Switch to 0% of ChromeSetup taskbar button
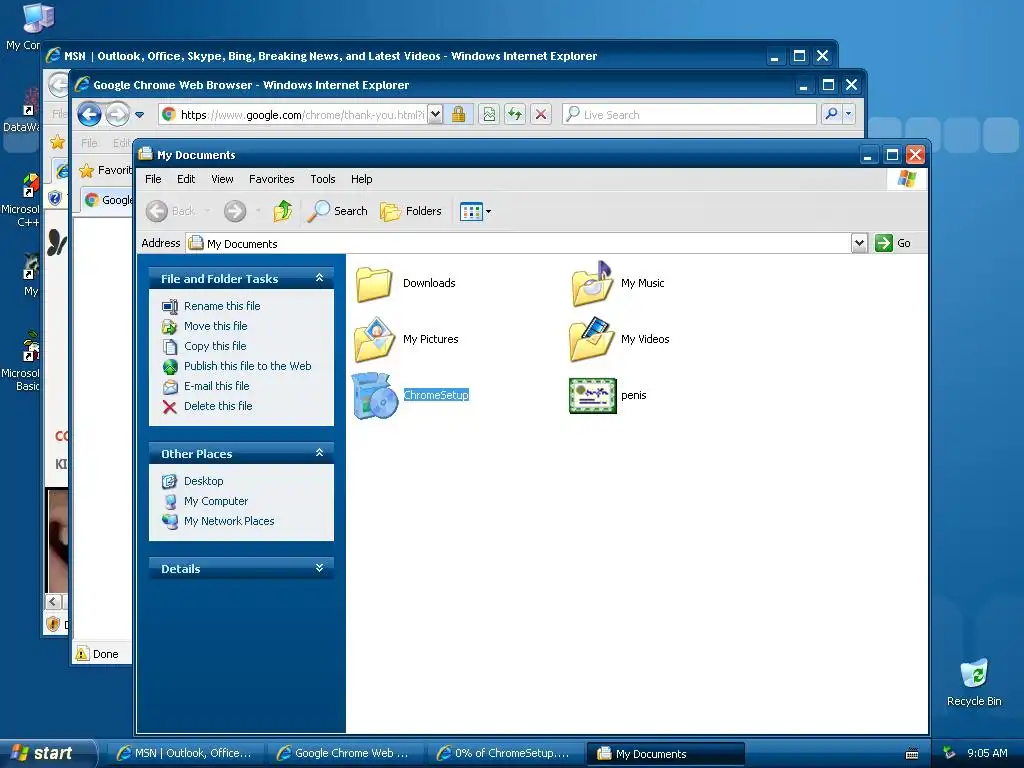 tap(505, 754)
